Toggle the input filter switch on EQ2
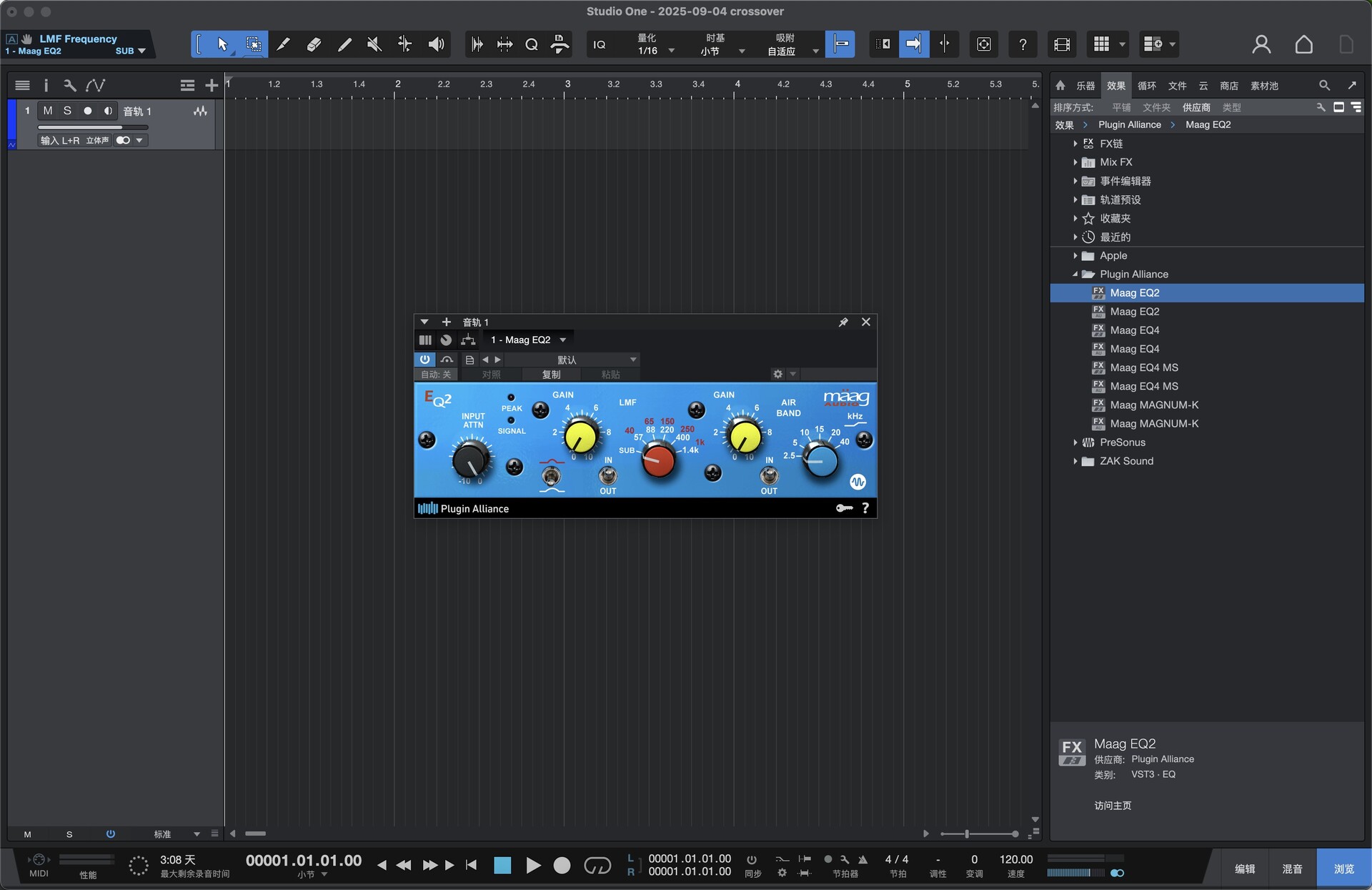 coord(550,475)
